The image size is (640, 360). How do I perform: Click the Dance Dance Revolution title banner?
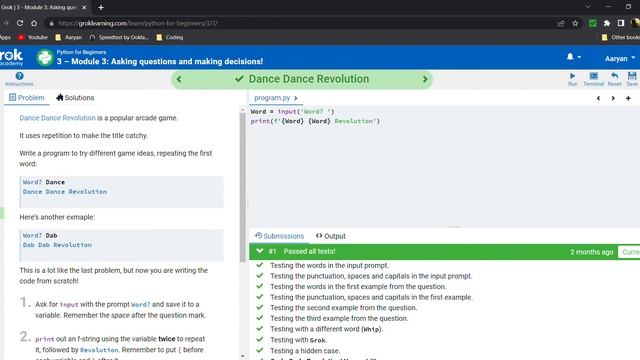302,79
